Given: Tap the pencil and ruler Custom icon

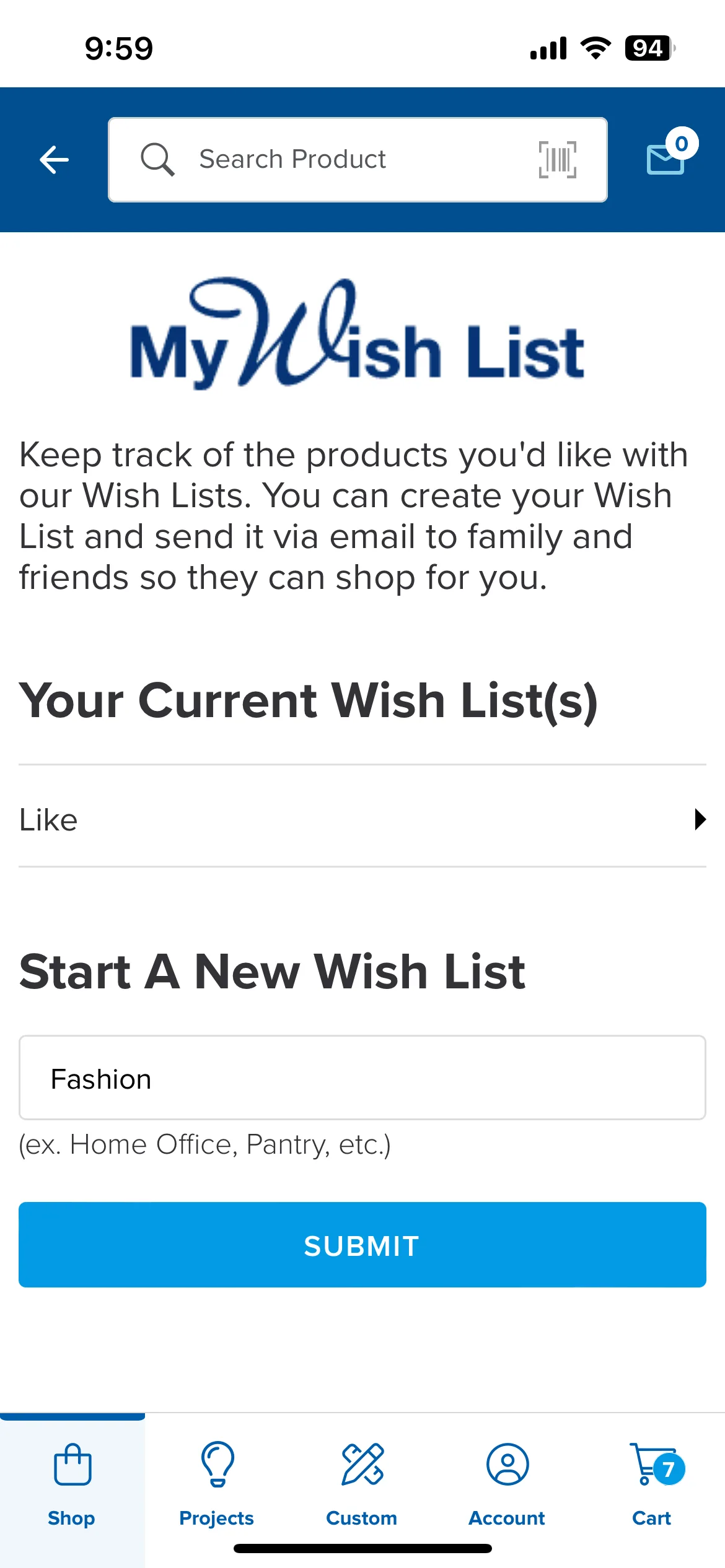Looking at the screenshot, I should coord(362,1465).
